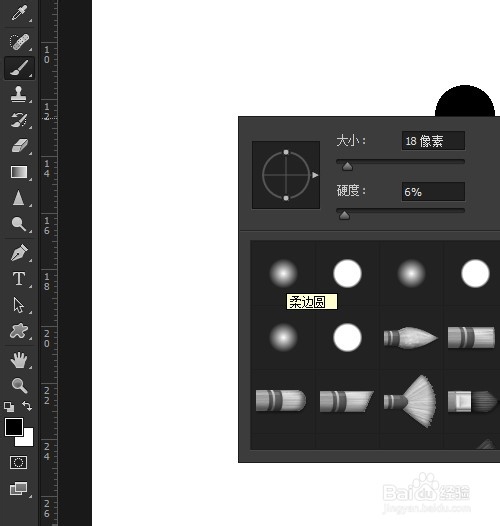
Task: Swap foreground and background colors
Action: [27, 406]
